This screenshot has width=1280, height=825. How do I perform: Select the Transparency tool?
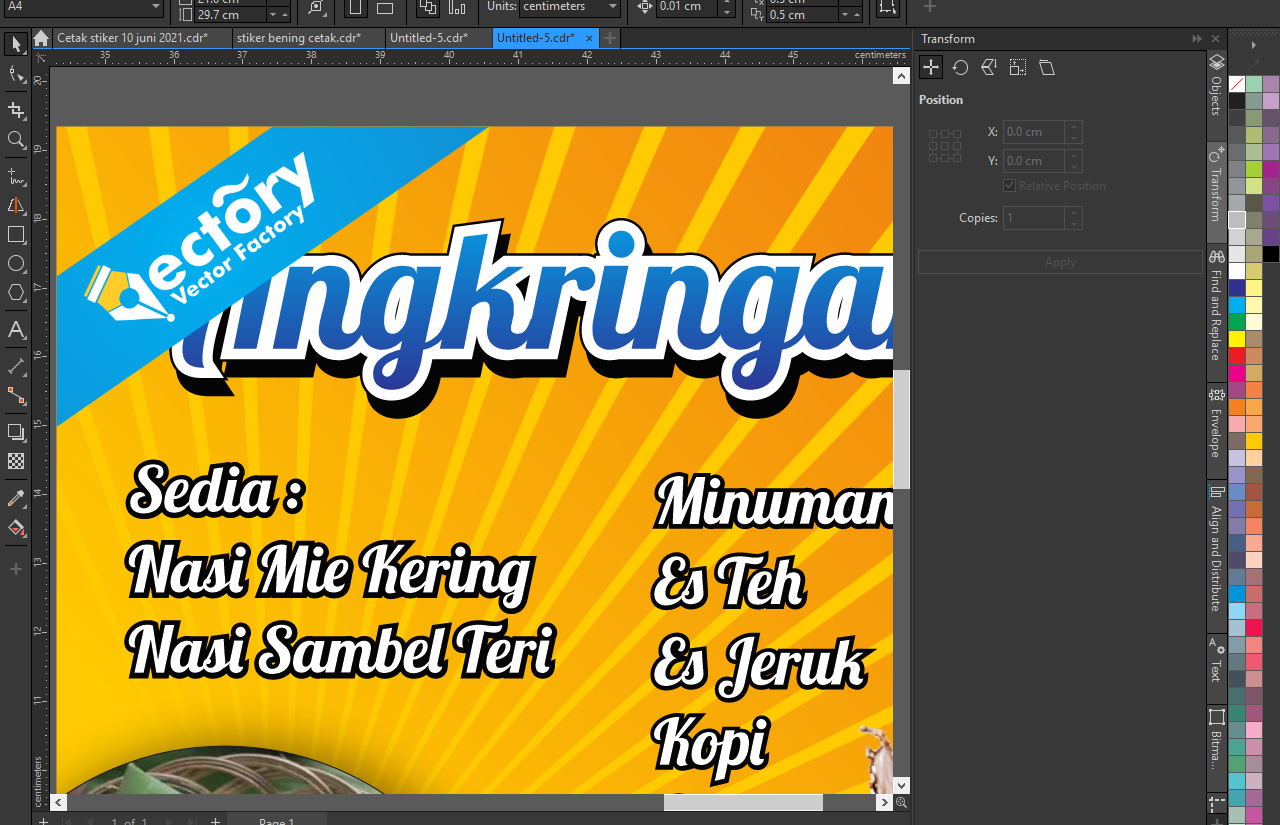point(16,461)
